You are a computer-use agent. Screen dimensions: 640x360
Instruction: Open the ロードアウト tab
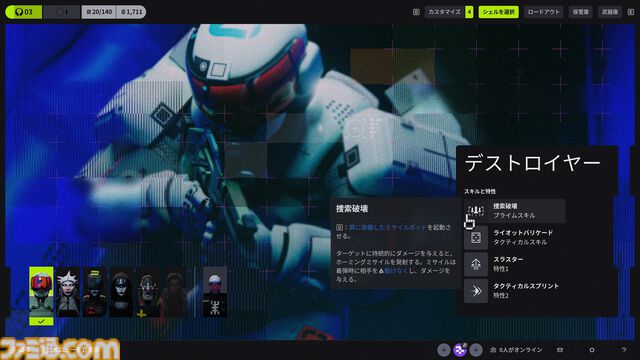(x=544, y=12)
